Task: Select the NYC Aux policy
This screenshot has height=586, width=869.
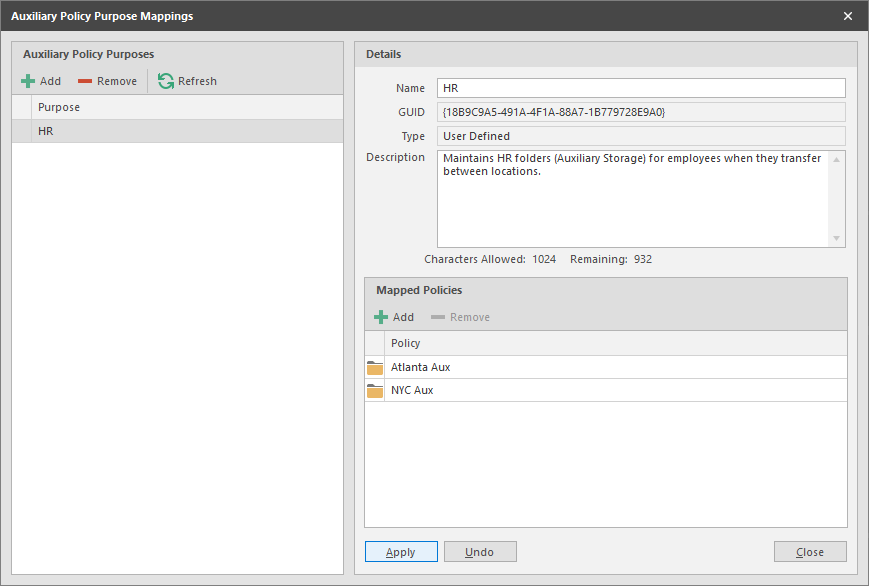Action: pyautogui.click(x=606, y=390)
